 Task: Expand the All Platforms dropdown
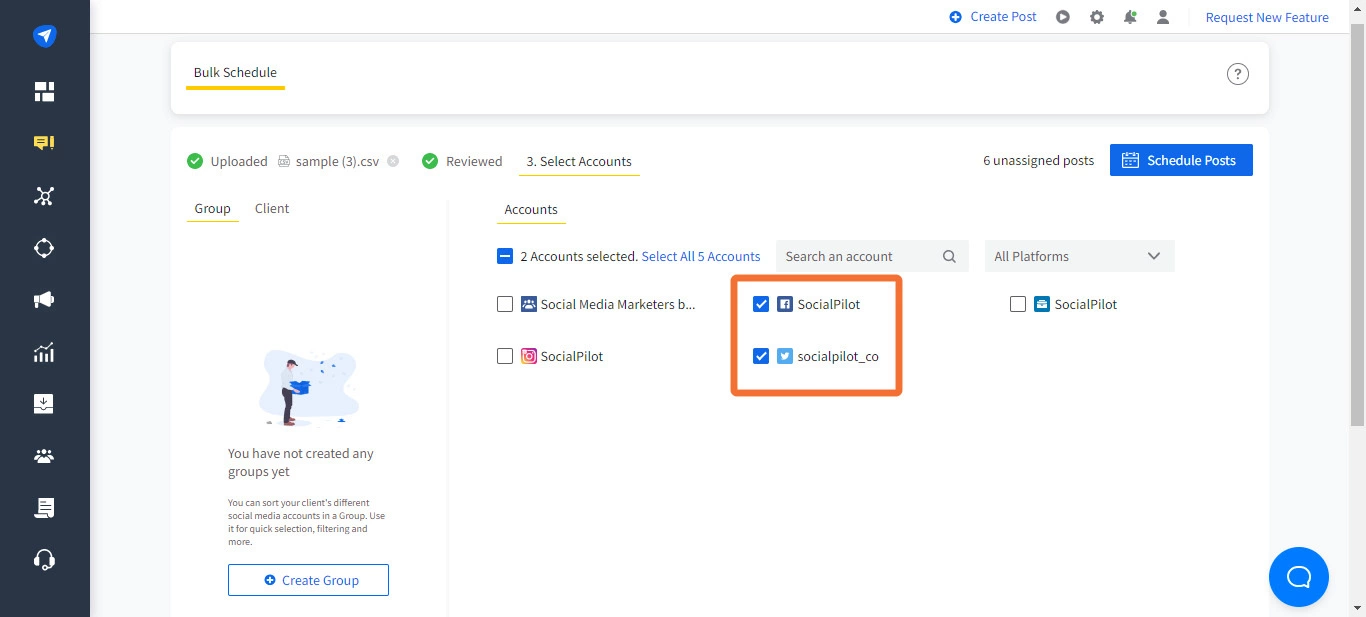1079,256
